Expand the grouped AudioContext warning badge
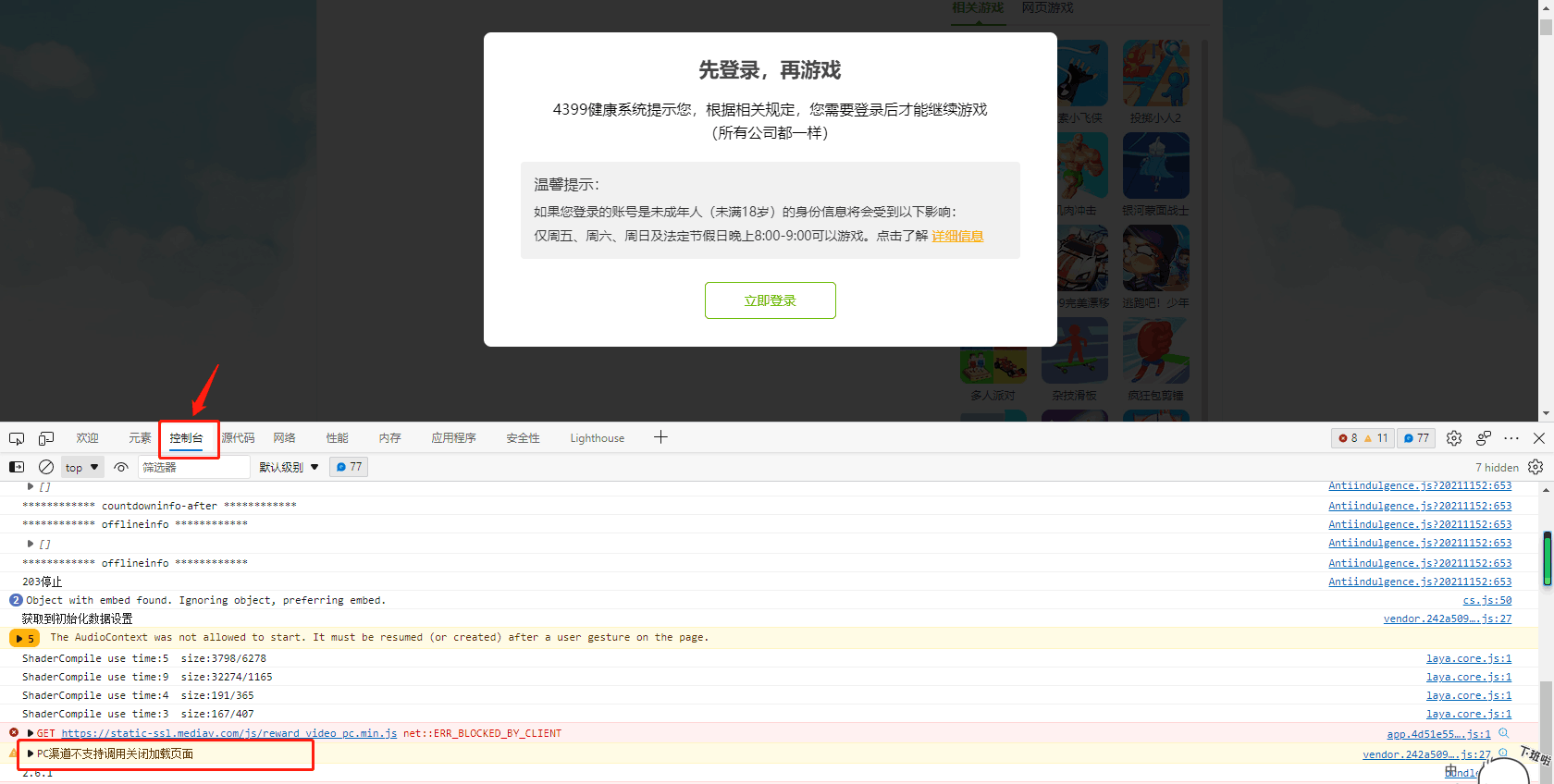Screen dimensions: 1554x784 point(24,638)
